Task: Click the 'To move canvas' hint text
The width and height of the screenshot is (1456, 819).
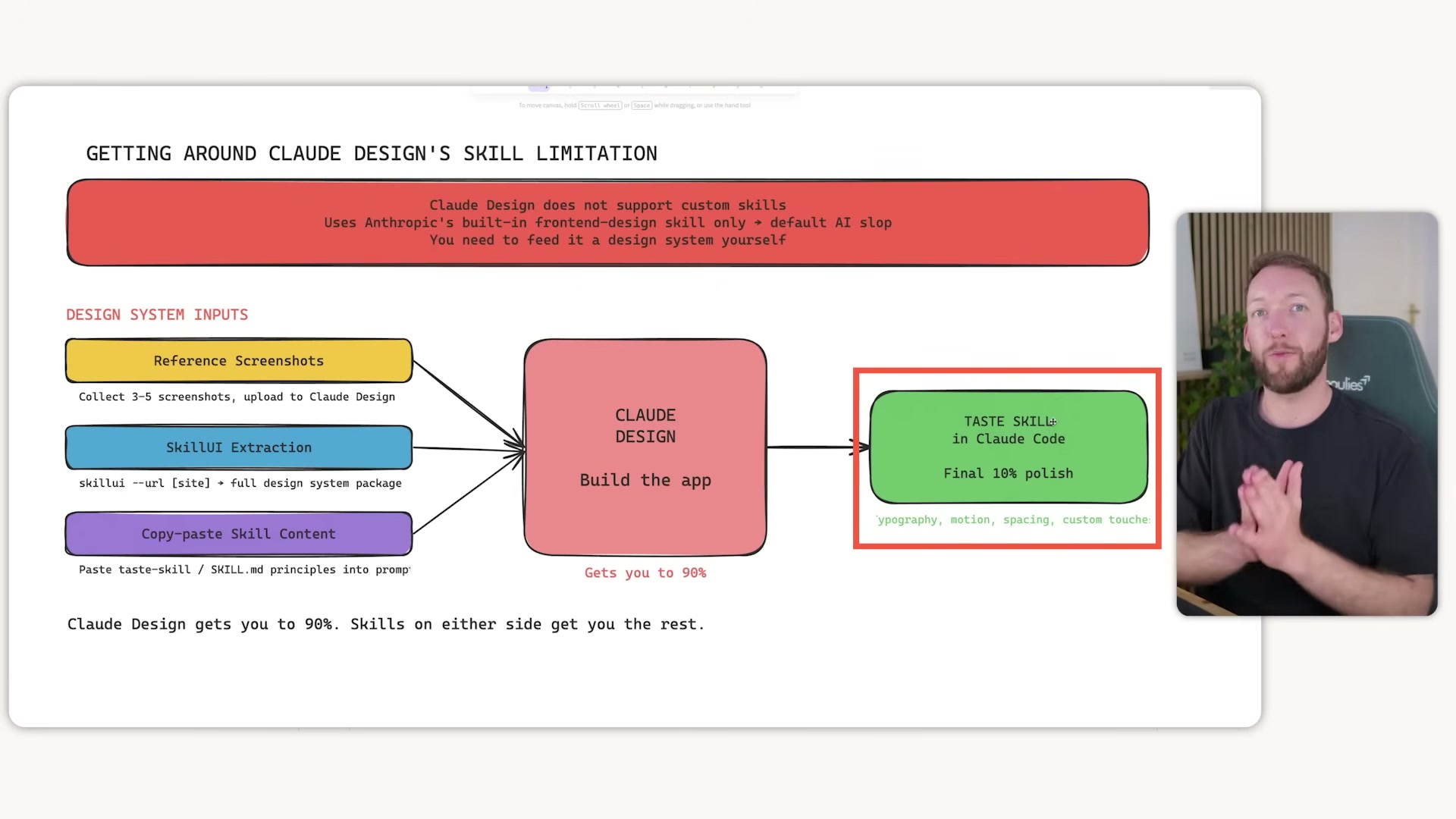Action: pos(635,105)
